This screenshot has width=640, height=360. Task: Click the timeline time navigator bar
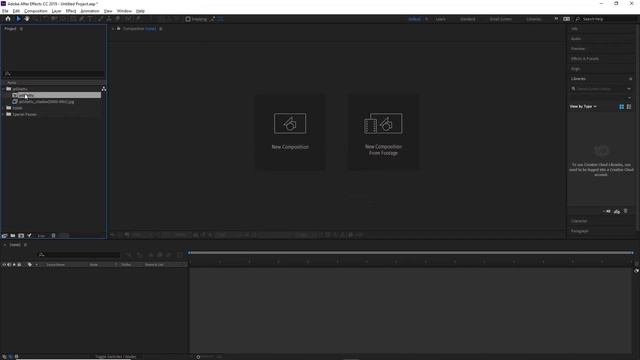point(411,253)
